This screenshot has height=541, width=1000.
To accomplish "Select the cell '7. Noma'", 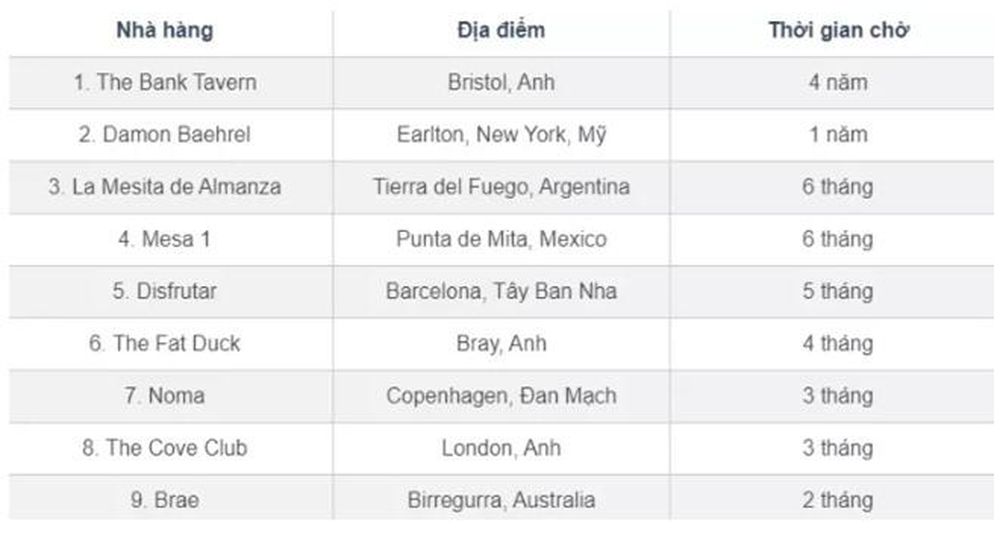I will pos(165,396).
